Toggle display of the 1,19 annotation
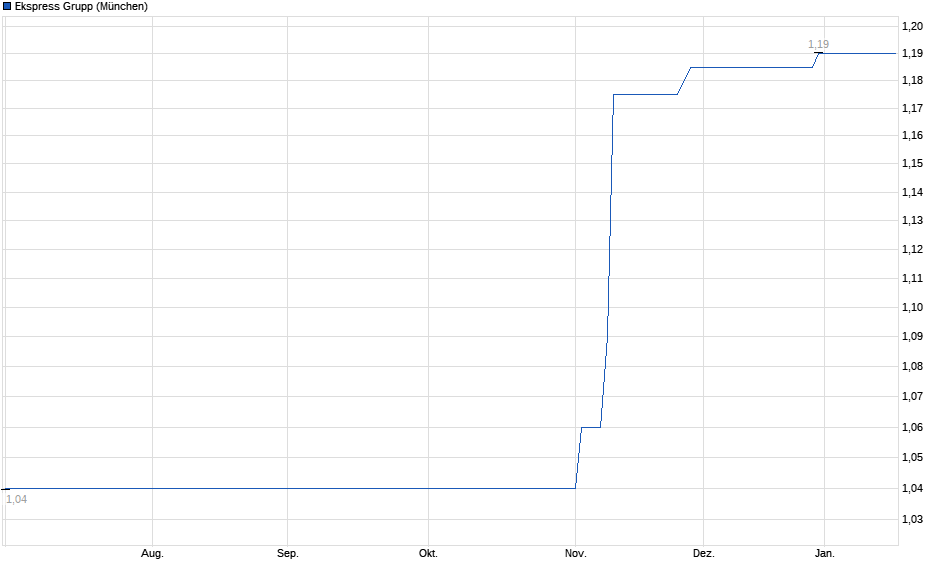940x579 pixels. click(819, 44)
